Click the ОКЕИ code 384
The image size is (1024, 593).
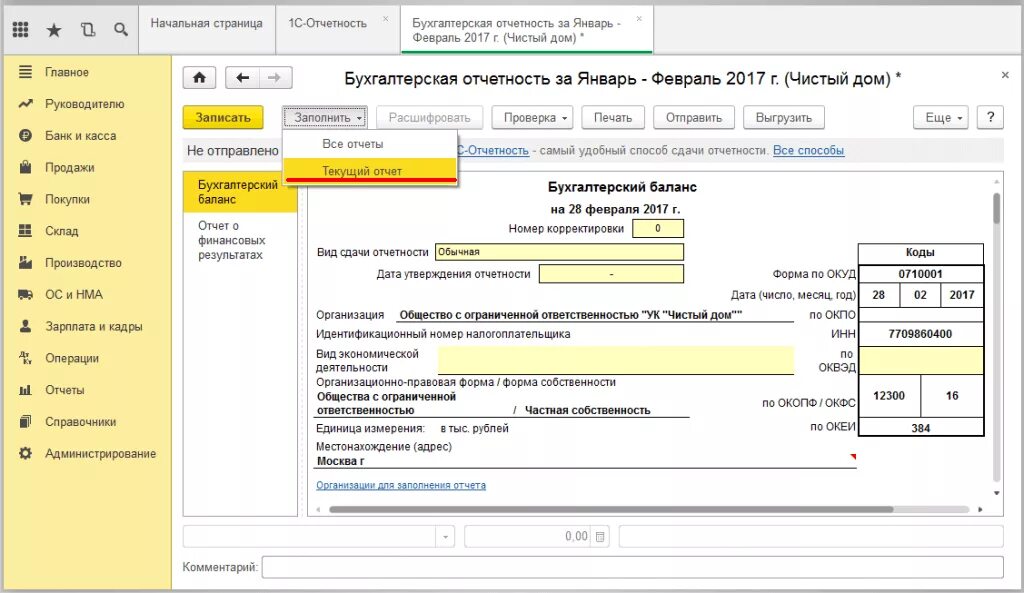click(921, 428)
